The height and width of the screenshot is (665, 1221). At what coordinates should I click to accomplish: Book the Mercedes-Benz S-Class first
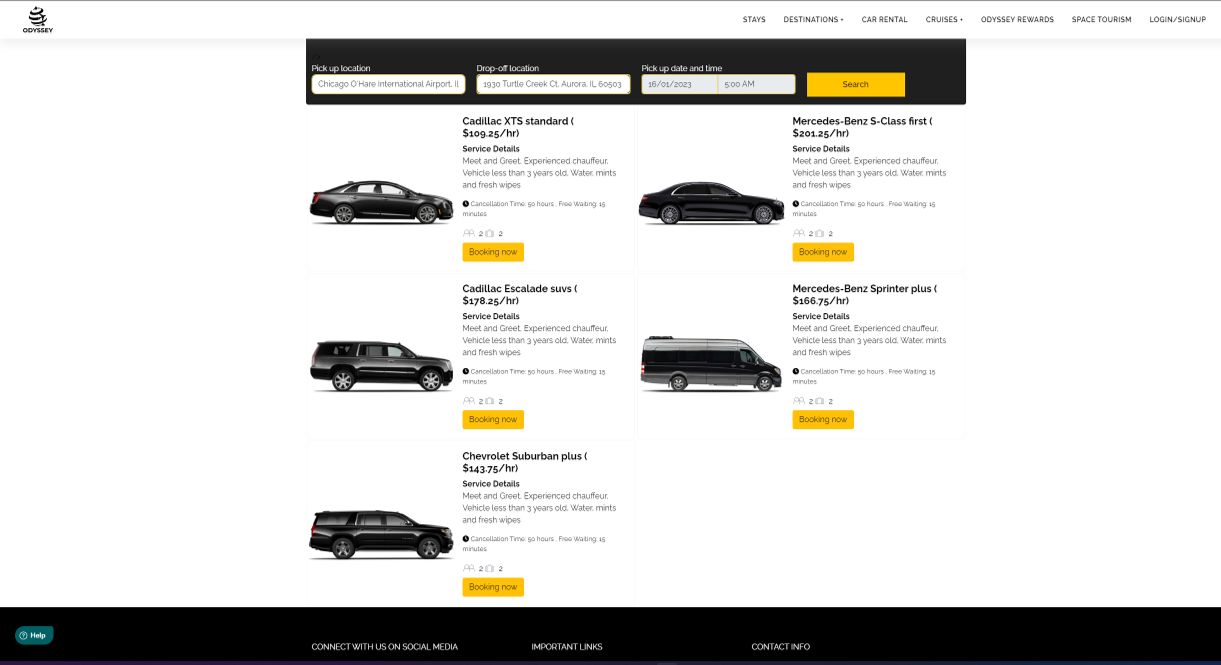coord(823,252)
